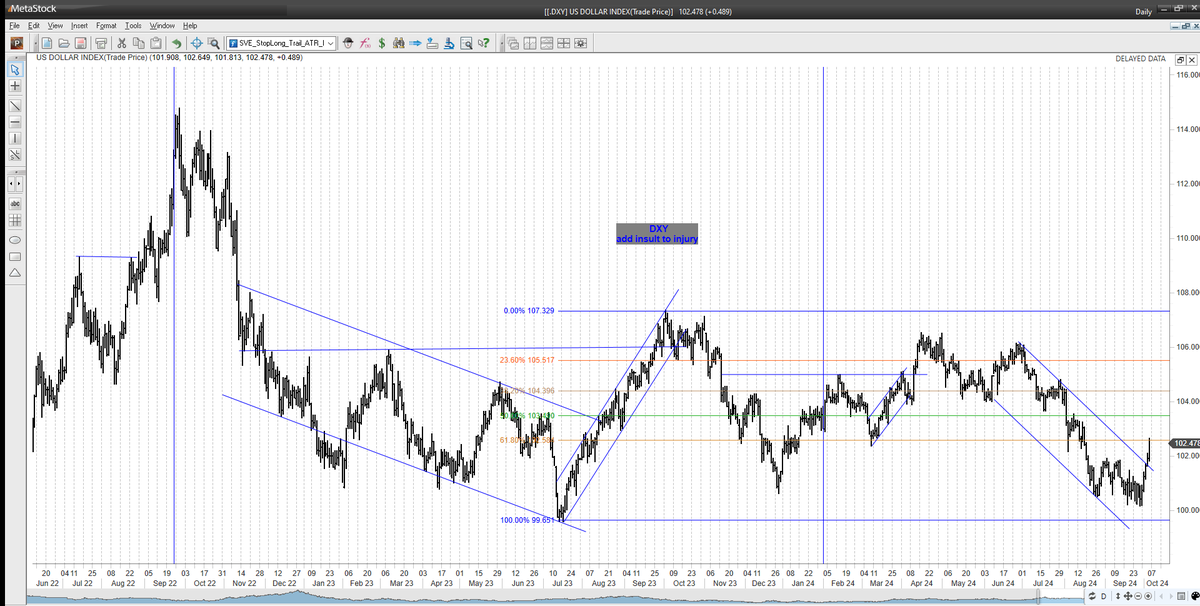Open the File menu
The image size is (1200, 606).
pos(15,25)
